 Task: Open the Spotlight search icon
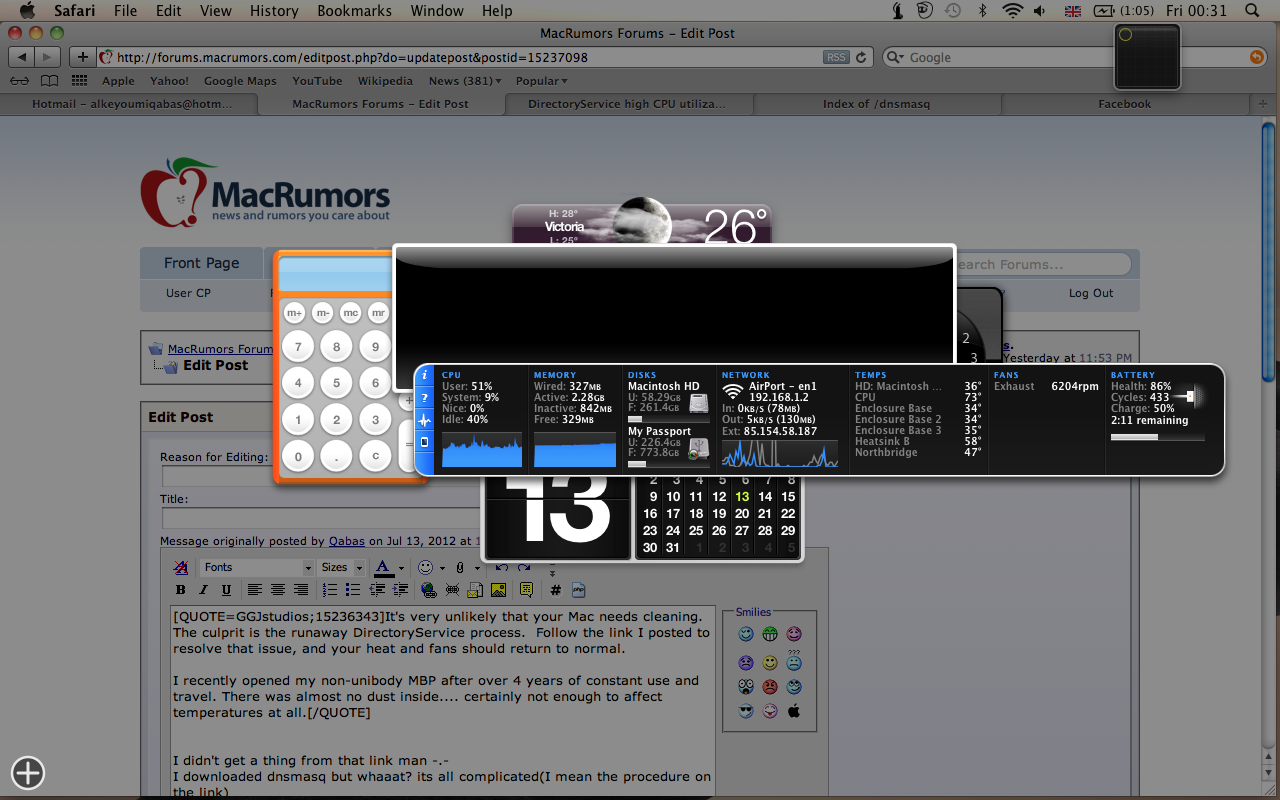pyautogui.click(x=1253, y=11)
